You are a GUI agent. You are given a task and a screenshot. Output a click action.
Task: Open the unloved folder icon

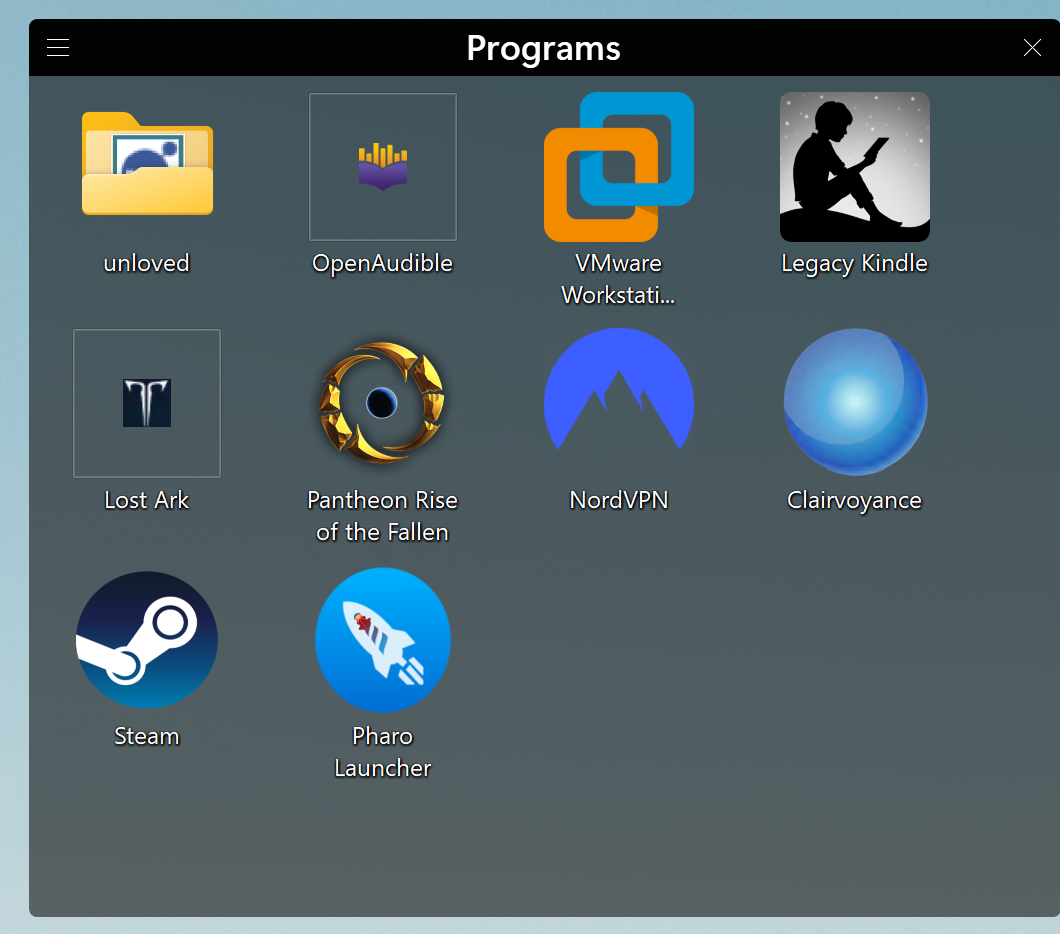(147, 165)
